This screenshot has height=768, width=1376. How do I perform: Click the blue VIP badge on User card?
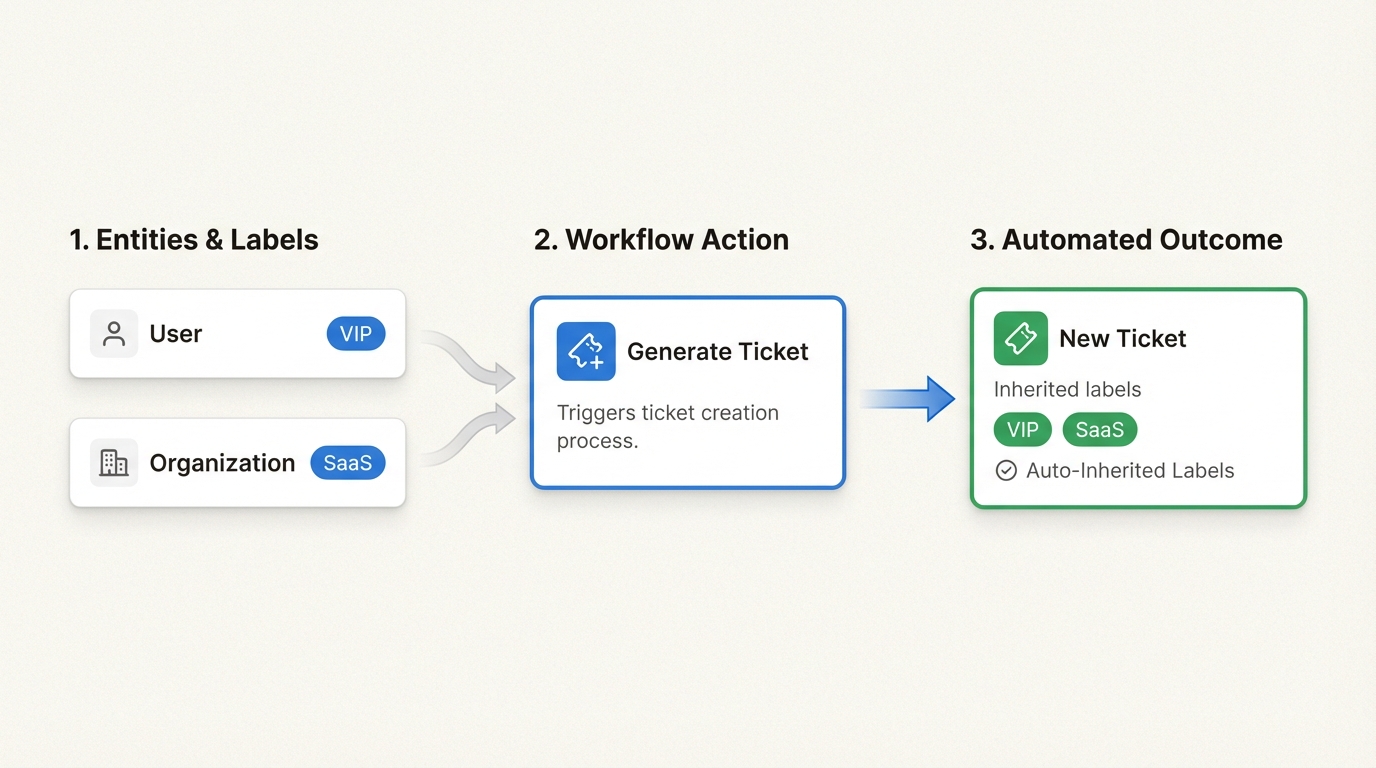tap(355, 334)
